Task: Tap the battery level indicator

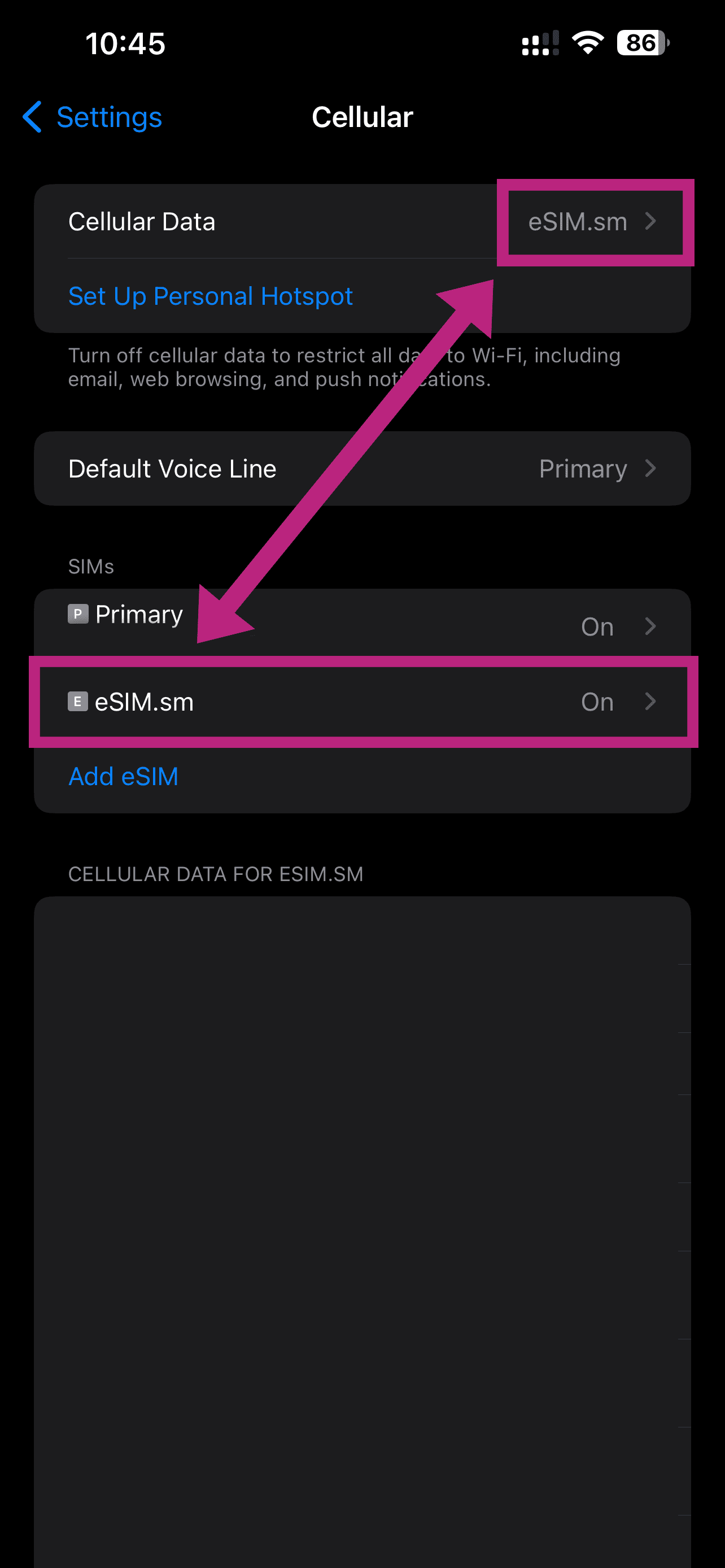Action: tap(642, 43)
